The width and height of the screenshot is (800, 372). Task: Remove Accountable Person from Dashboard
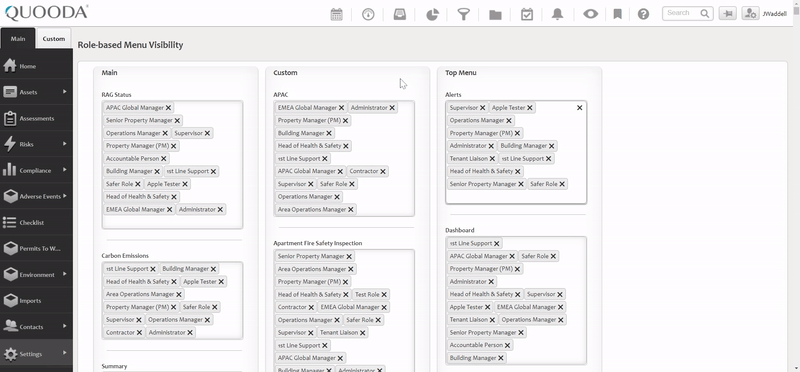[x=507, y=345]
